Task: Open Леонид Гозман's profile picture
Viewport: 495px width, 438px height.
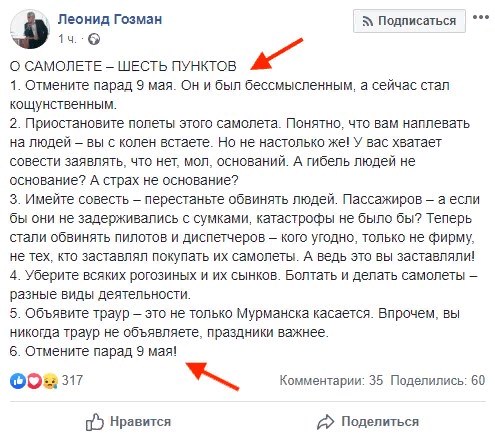Action: (30, 29)
